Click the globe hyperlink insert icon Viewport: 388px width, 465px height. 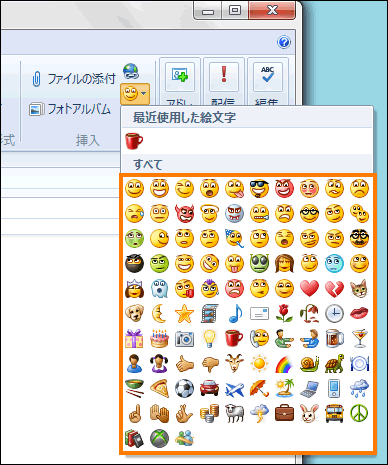coord(131,71)
